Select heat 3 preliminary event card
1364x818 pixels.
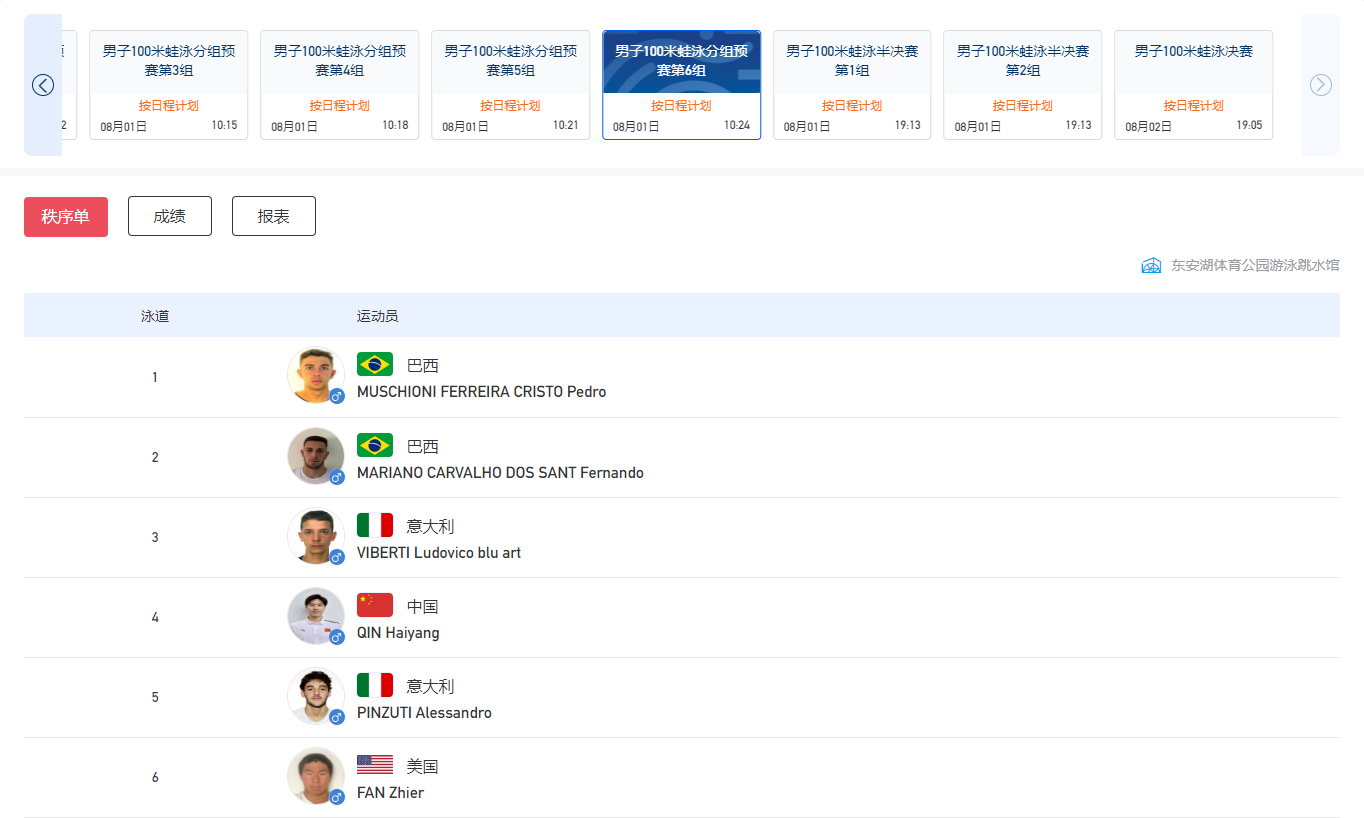click(169, 84)
